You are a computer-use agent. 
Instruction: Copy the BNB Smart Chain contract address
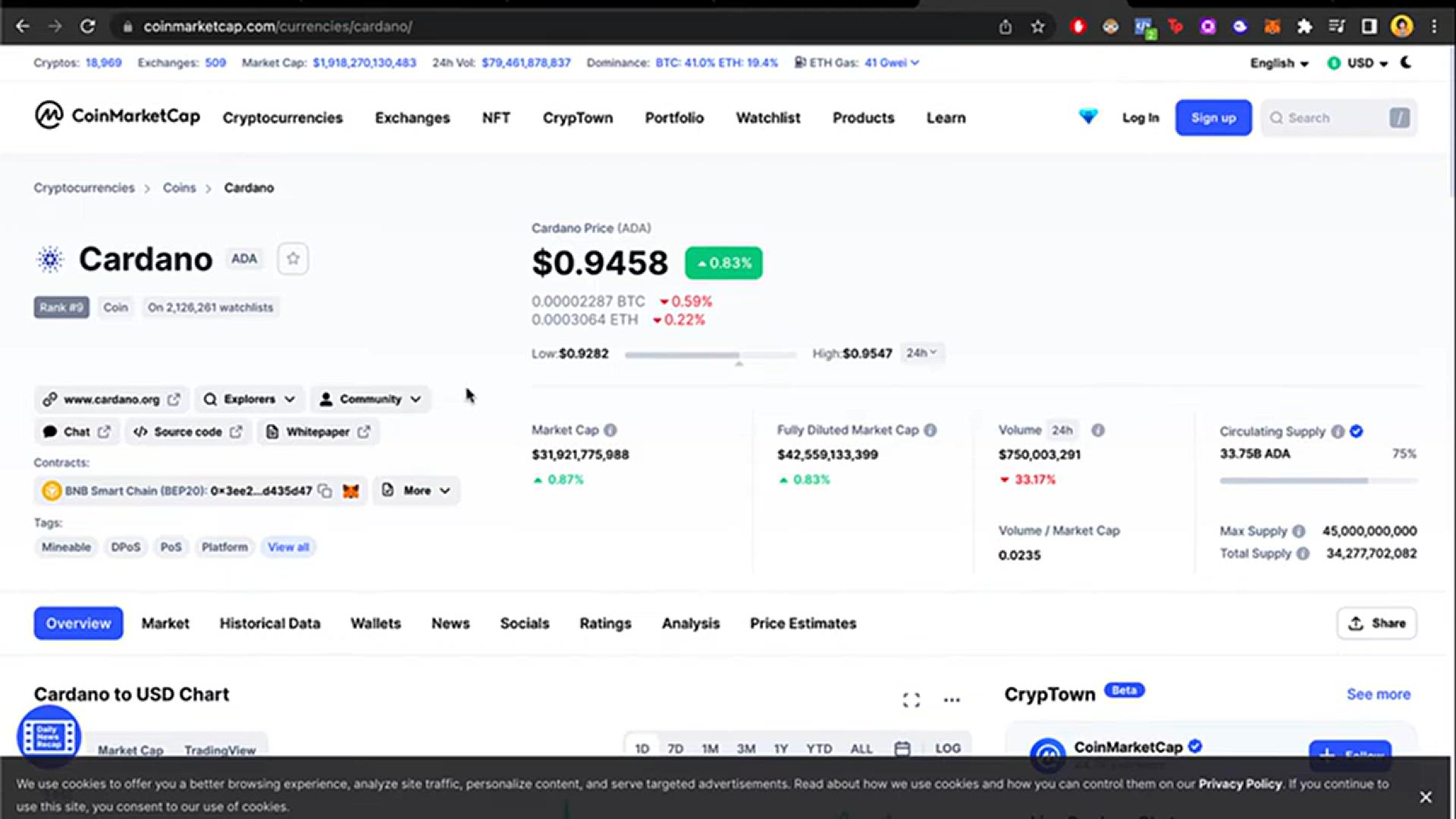(x=325, y=491)
